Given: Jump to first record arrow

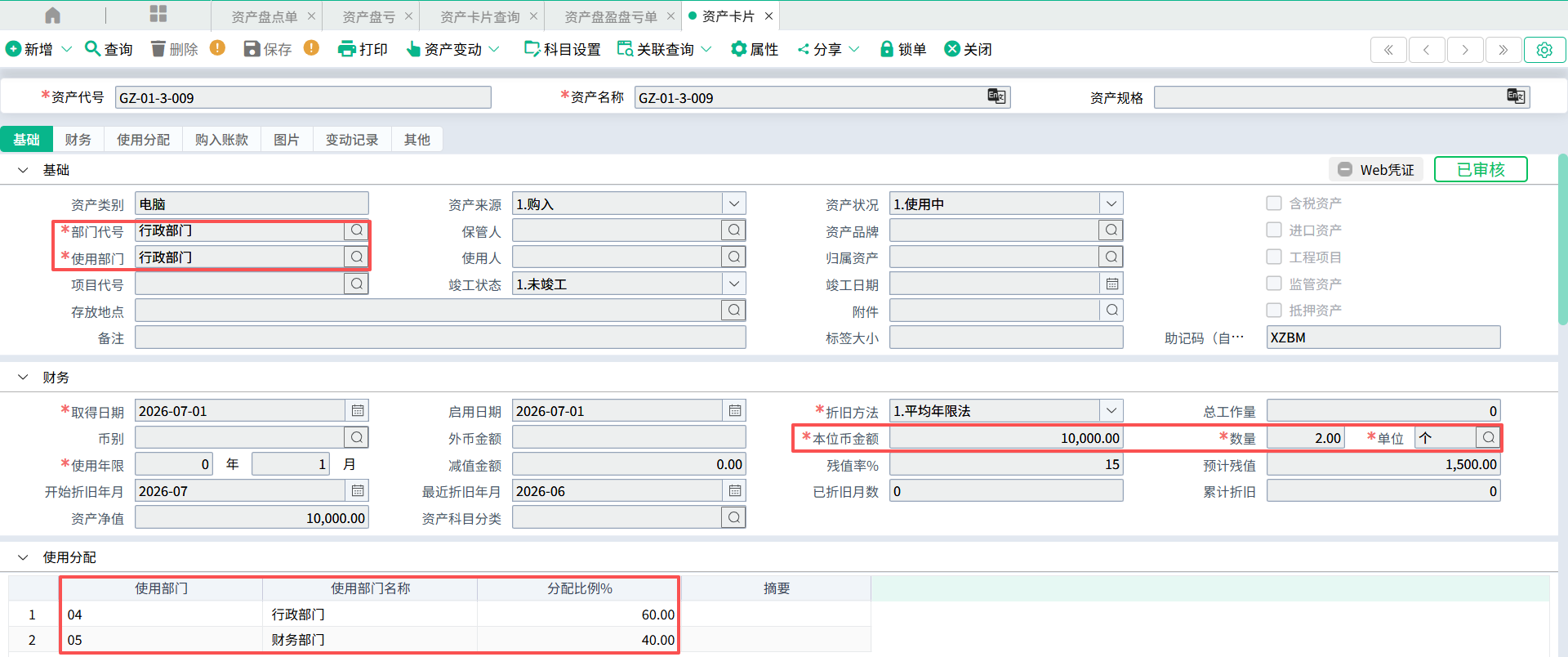Looking at the screenshot, I should 1388,50.
